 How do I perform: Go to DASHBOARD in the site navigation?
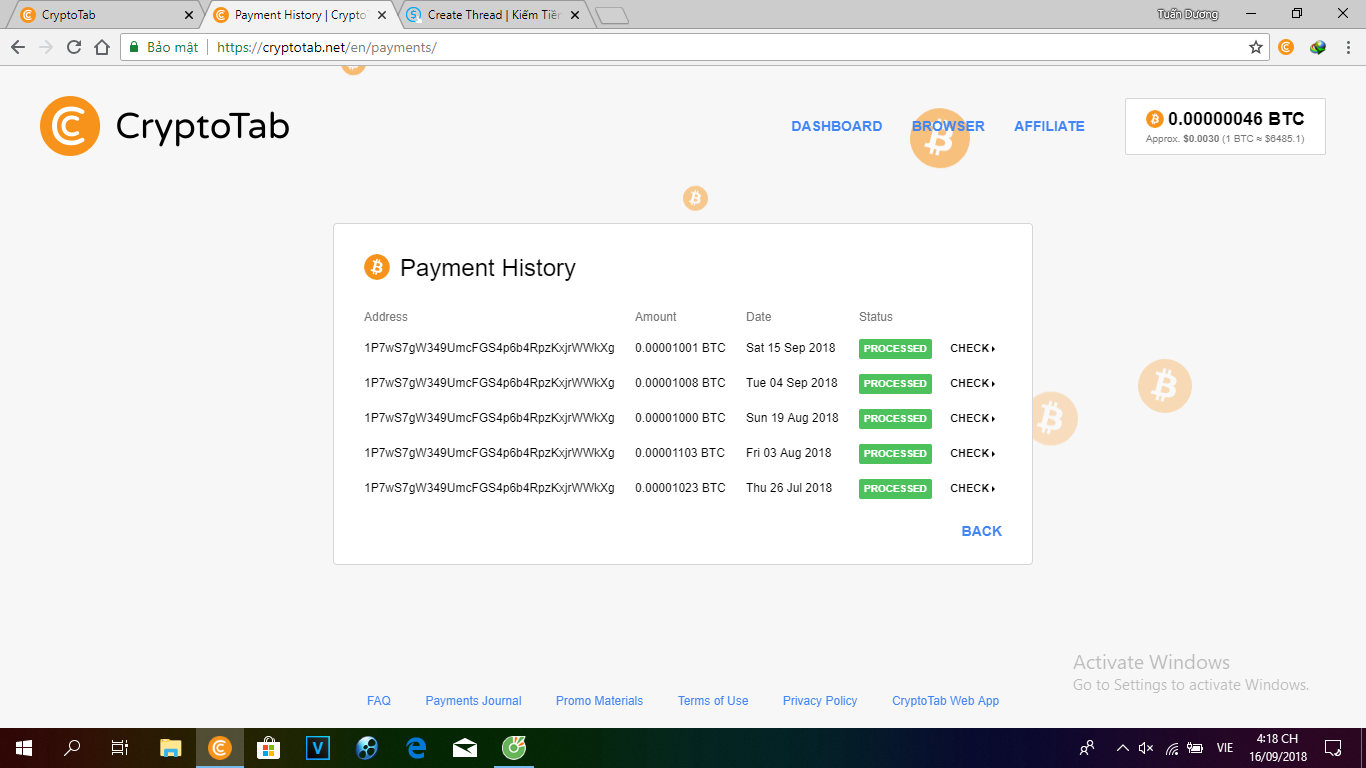coord(837,126)
